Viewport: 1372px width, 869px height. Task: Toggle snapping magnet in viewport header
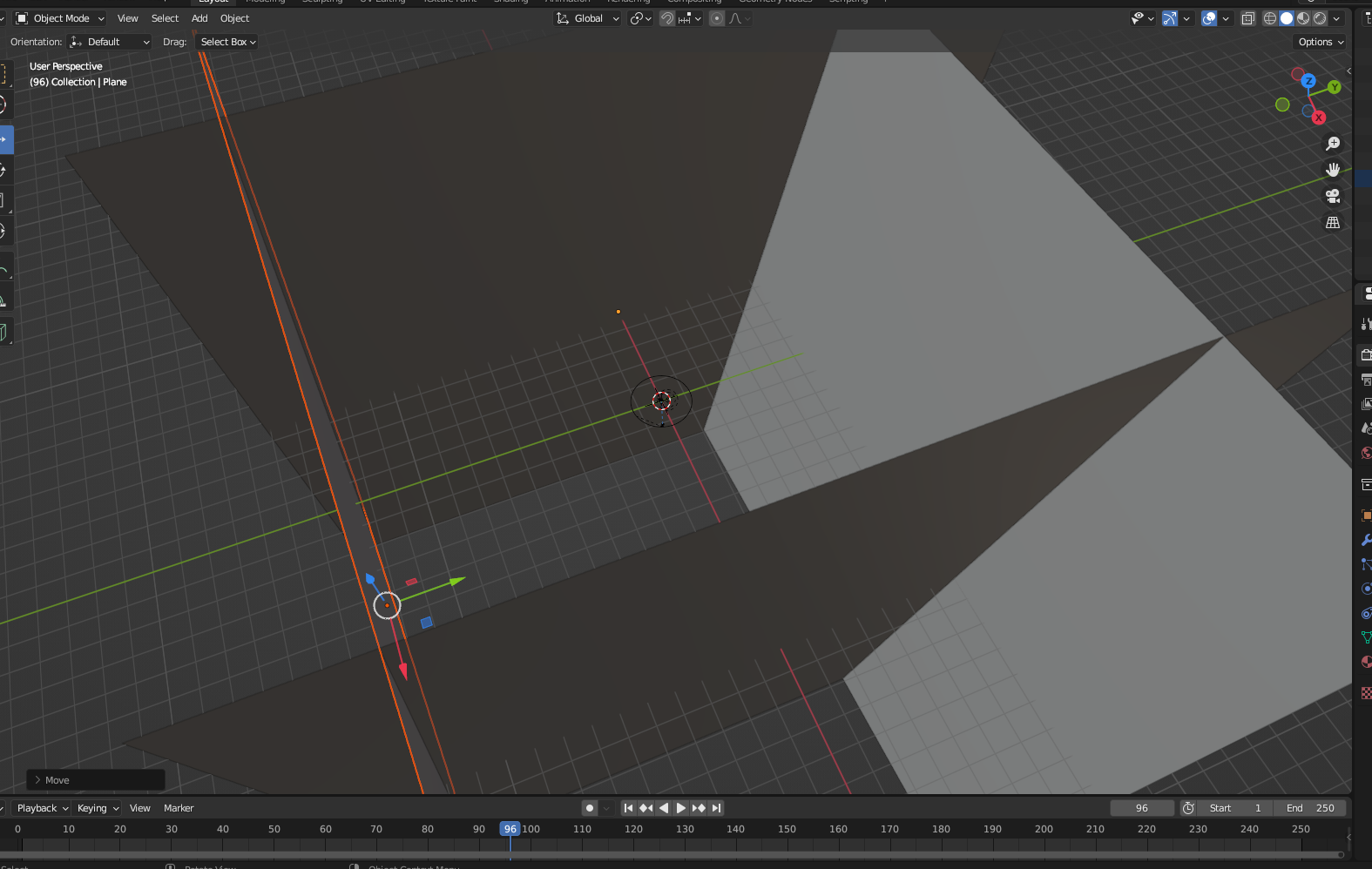pyautogui.click(x=667, y=18)
